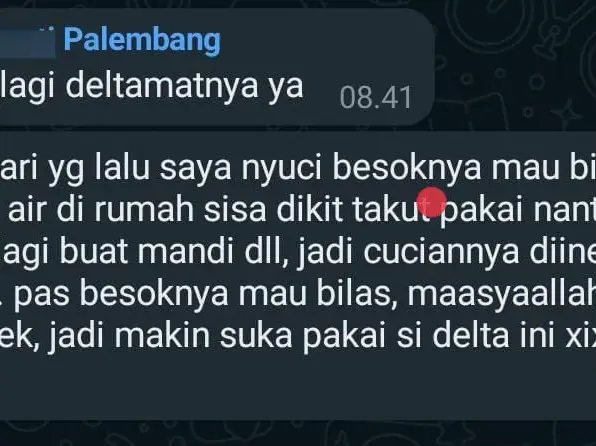Click the word "maasyaallah" in the message
This screenshot has width=596, height=446.
[502, 294]
